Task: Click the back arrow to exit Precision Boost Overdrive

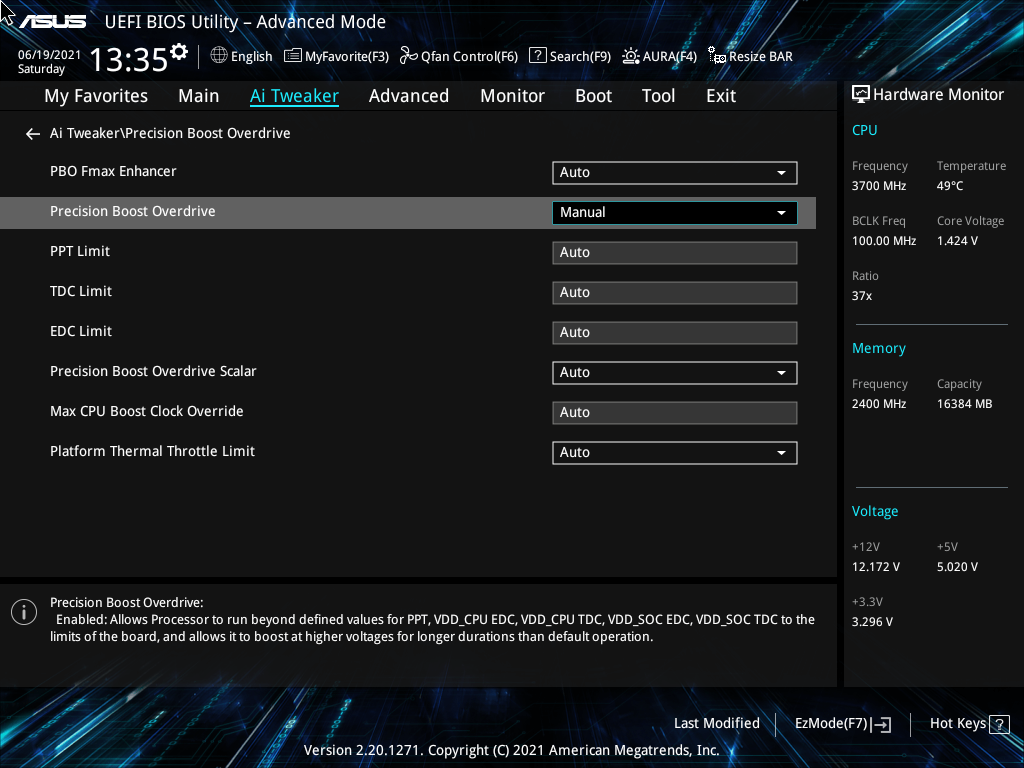Action: [x=32, y=133]
